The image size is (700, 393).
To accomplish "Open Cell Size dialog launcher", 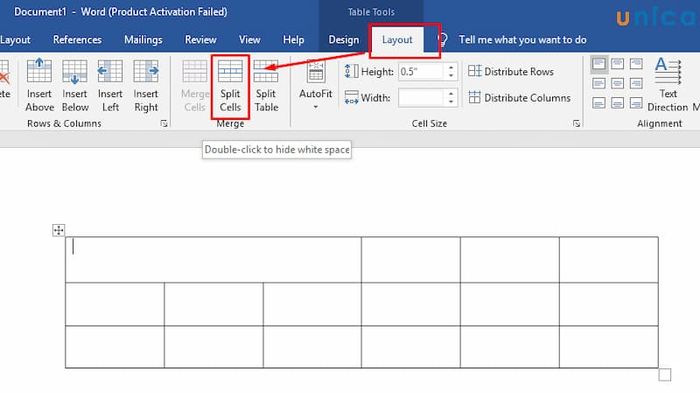I will coord(576,124).
